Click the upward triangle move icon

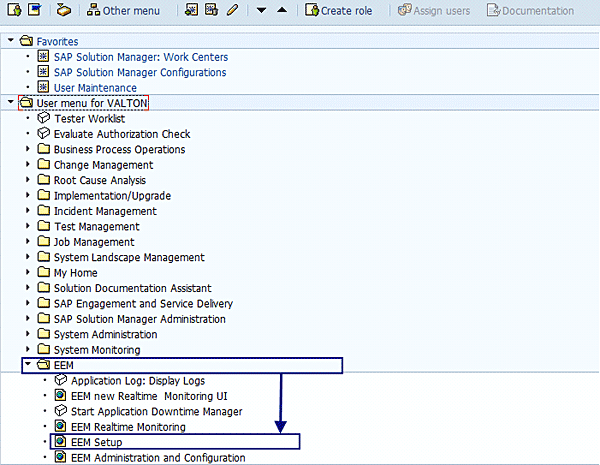(x=281, y=10)
